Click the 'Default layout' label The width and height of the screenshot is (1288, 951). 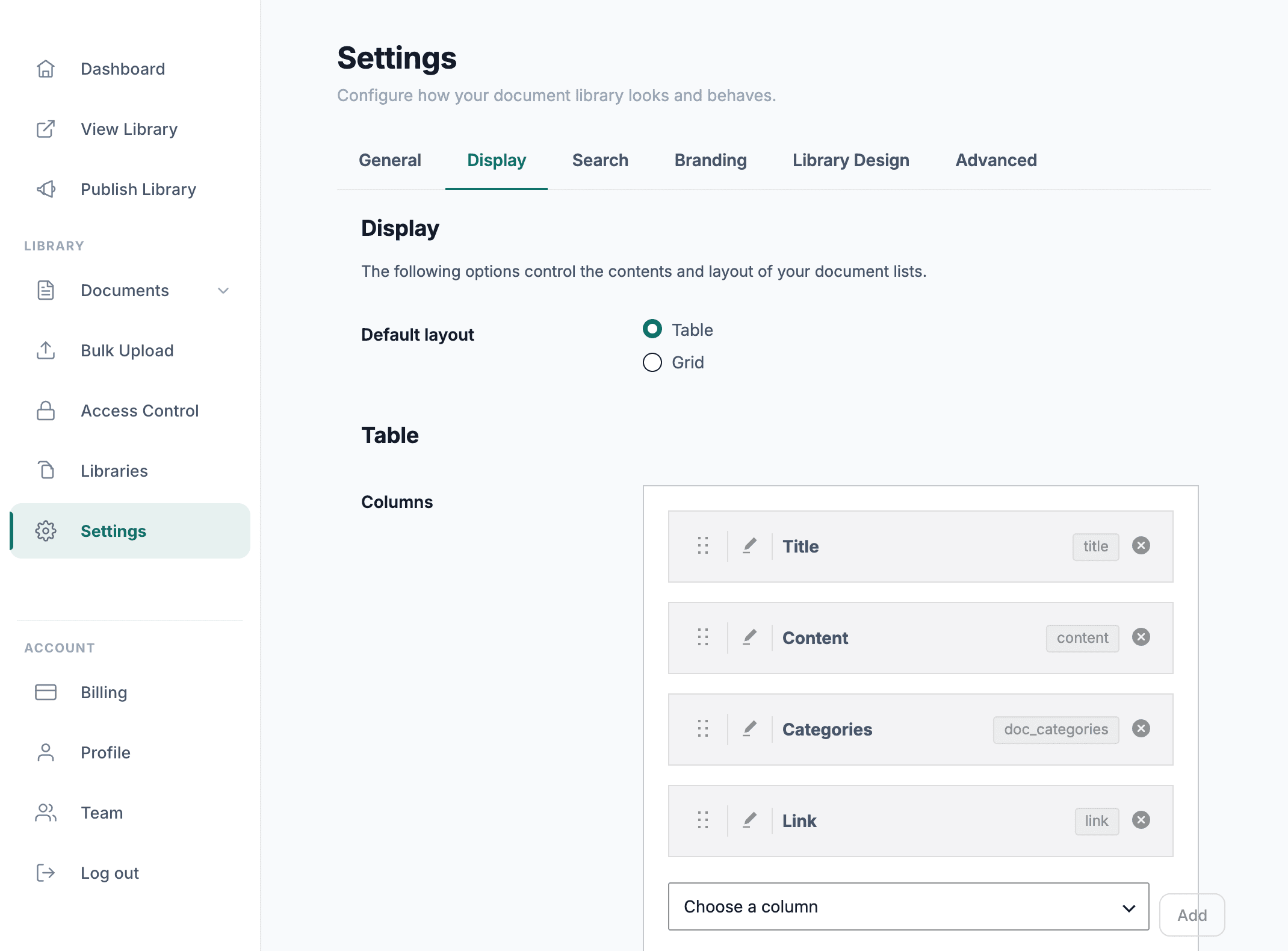coord(417,335)
